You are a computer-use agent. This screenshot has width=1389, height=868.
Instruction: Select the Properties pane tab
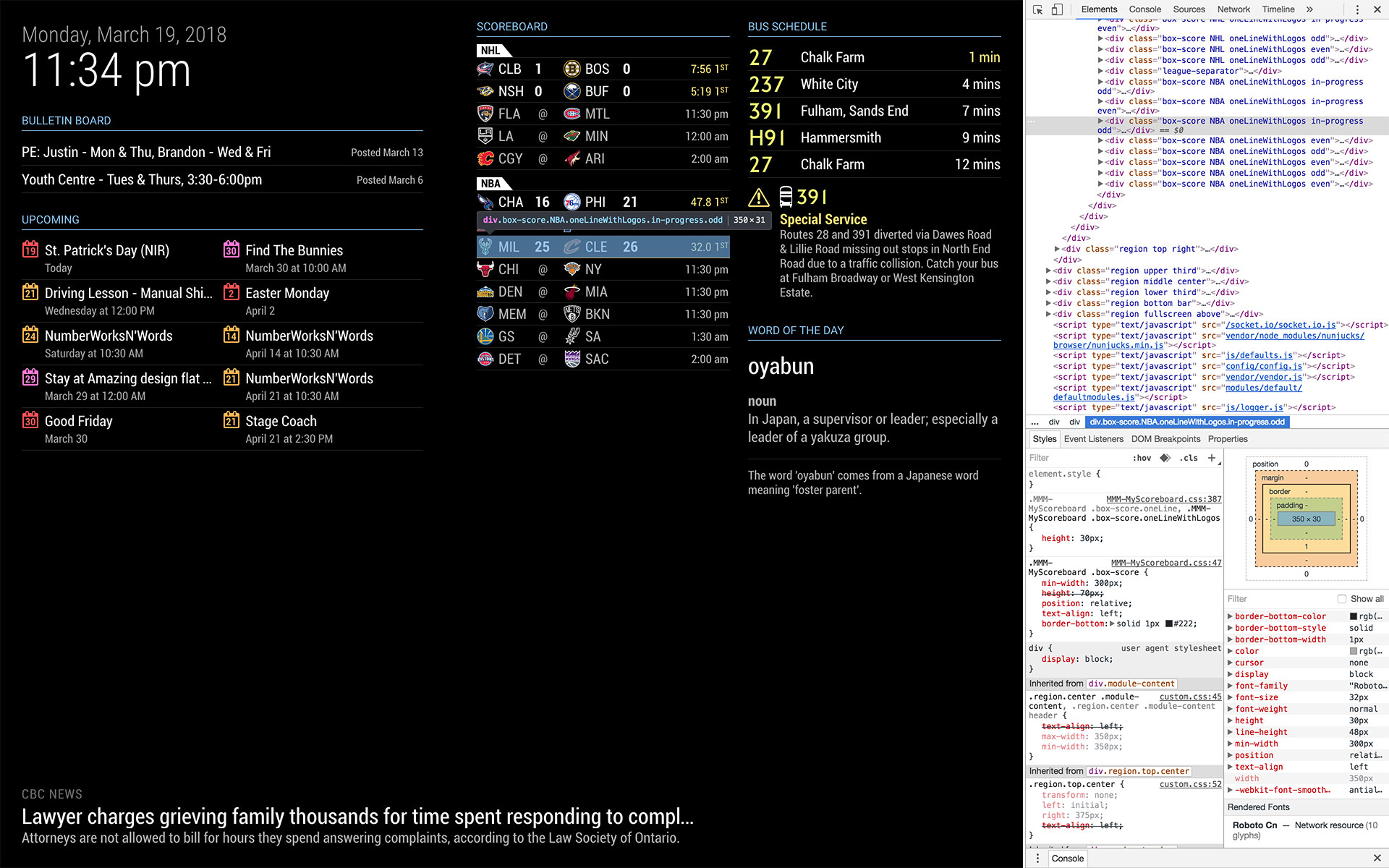pos(1228,439)
